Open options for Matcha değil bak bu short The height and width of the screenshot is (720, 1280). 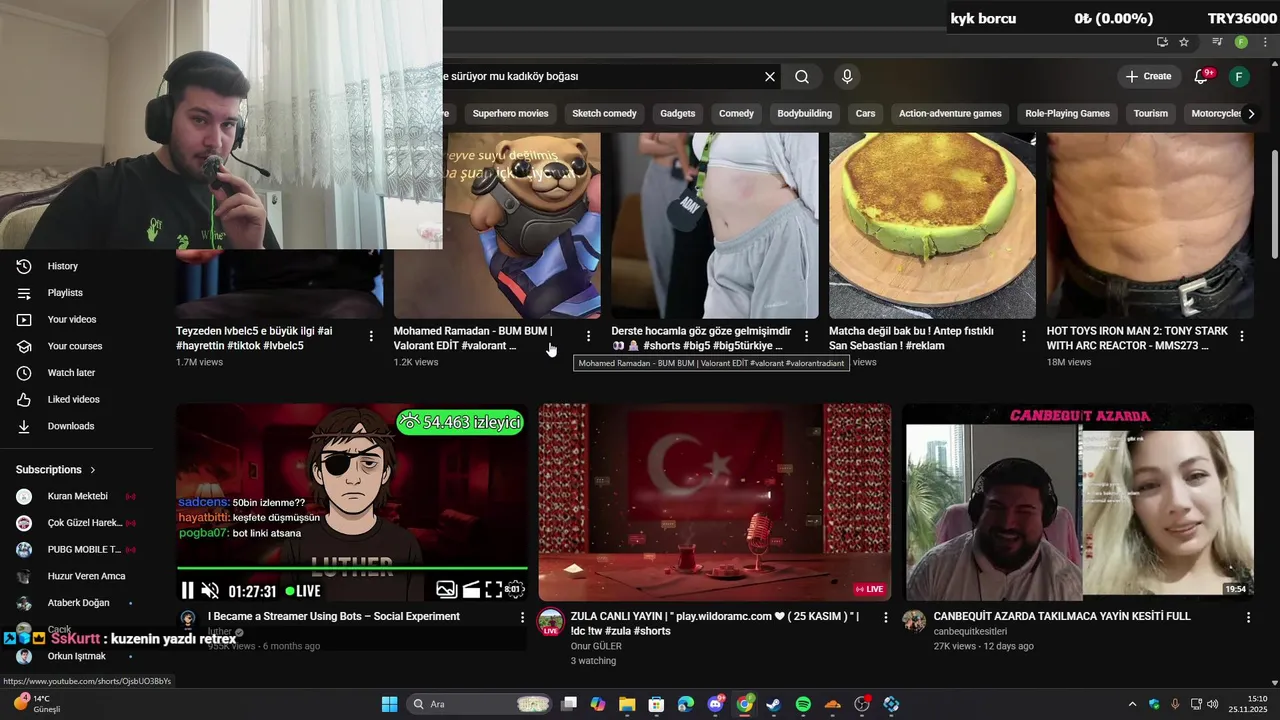pos(1024,337)
